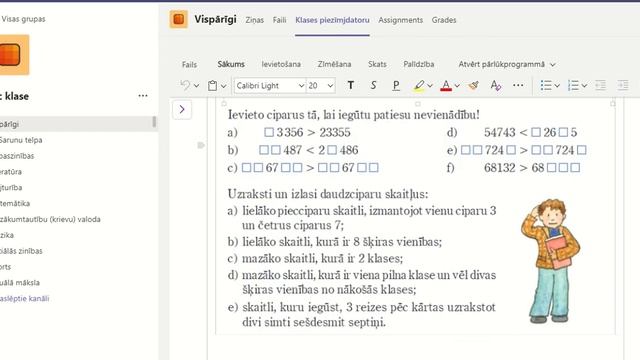Open the Sports channel
Image resolution: width=640 pixels, height=360 pixels.
point(6,267)
